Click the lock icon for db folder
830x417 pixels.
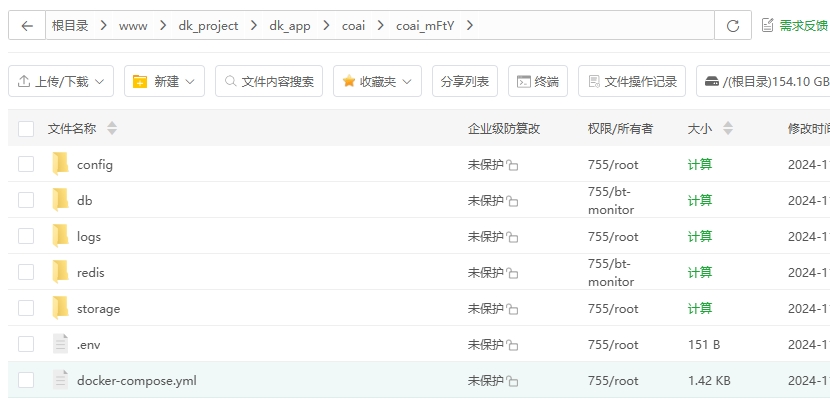tap(512, 201)
